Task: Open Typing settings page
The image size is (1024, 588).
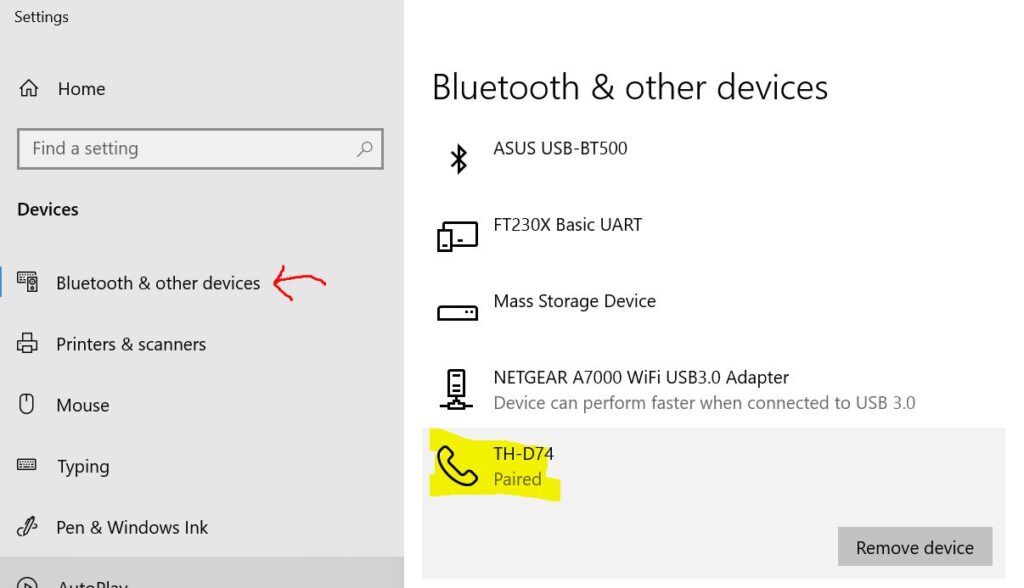Action: (x=83, y=466)
